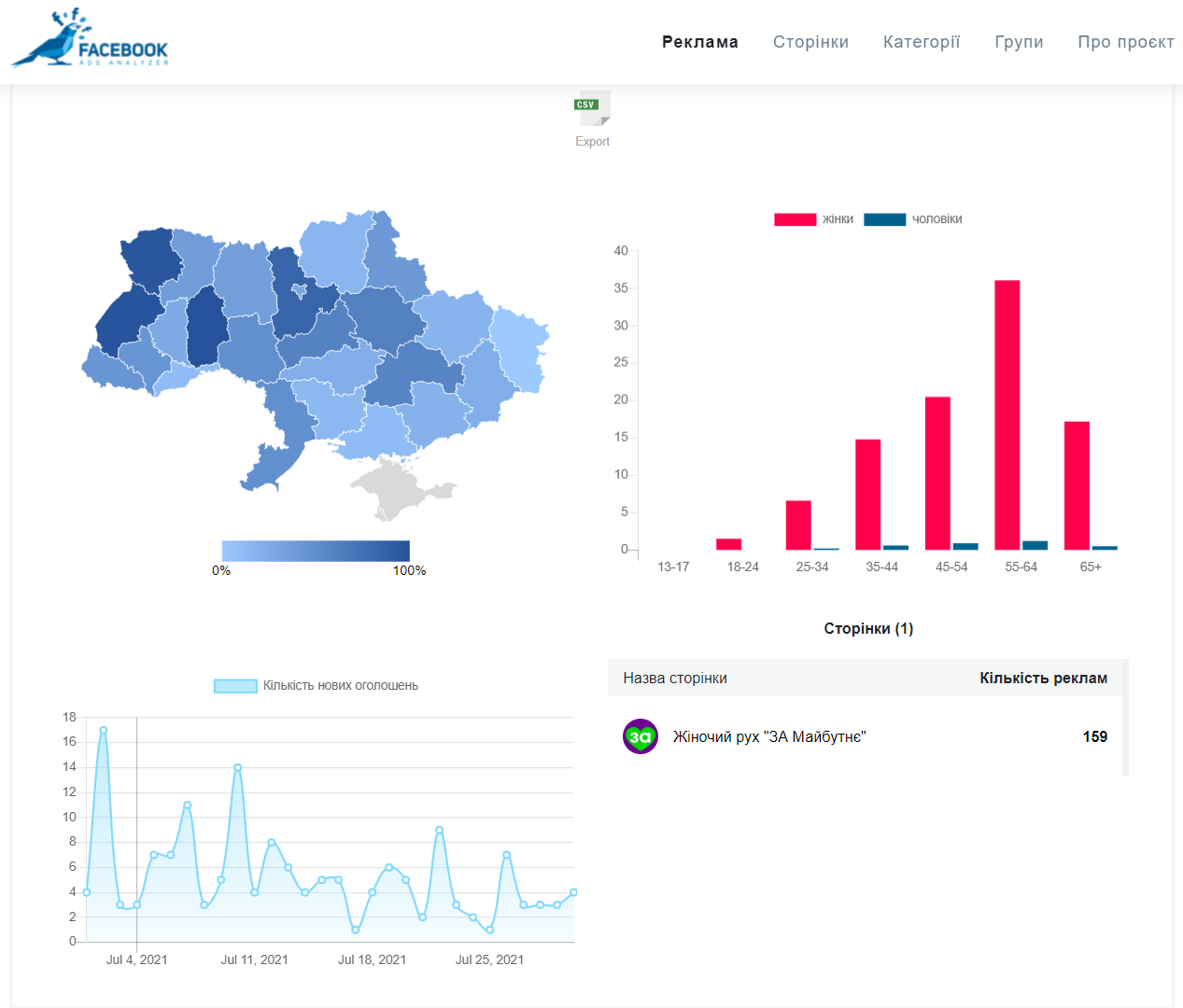This screenshot has height=1008, width=1183.
Task: Click the CSV export file icon
Action: coord(592,108)
